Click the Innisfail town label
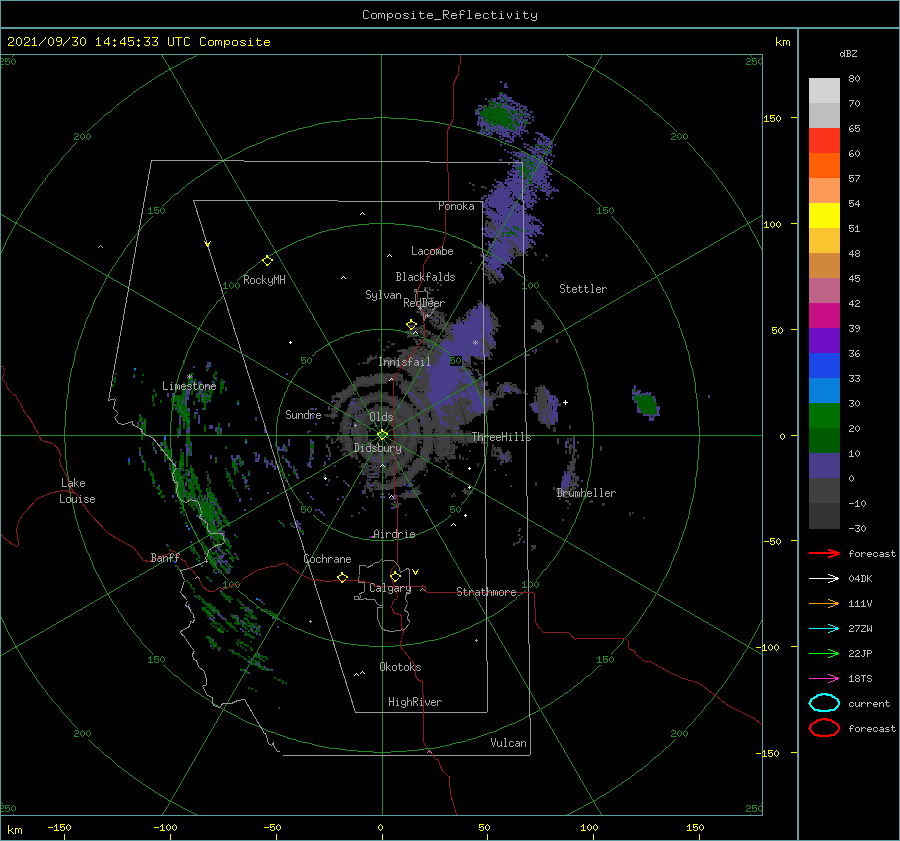Image resolution: width=900 pixels, height=841 pixels. click(404, 362)
